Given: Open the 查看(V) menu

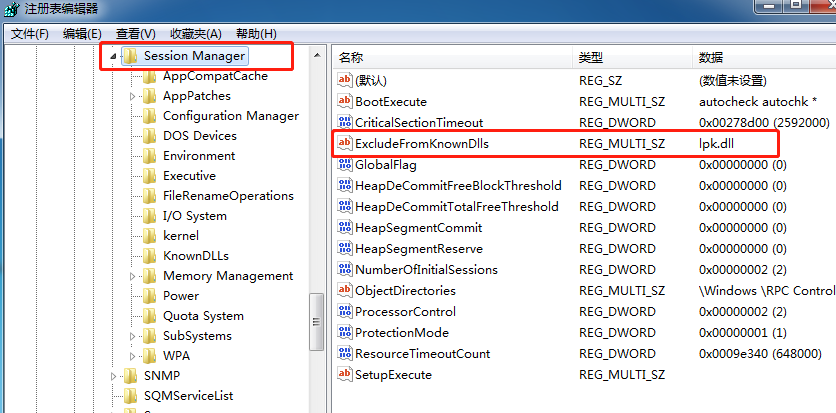Looking at the screenshot, I should [136, 33].
